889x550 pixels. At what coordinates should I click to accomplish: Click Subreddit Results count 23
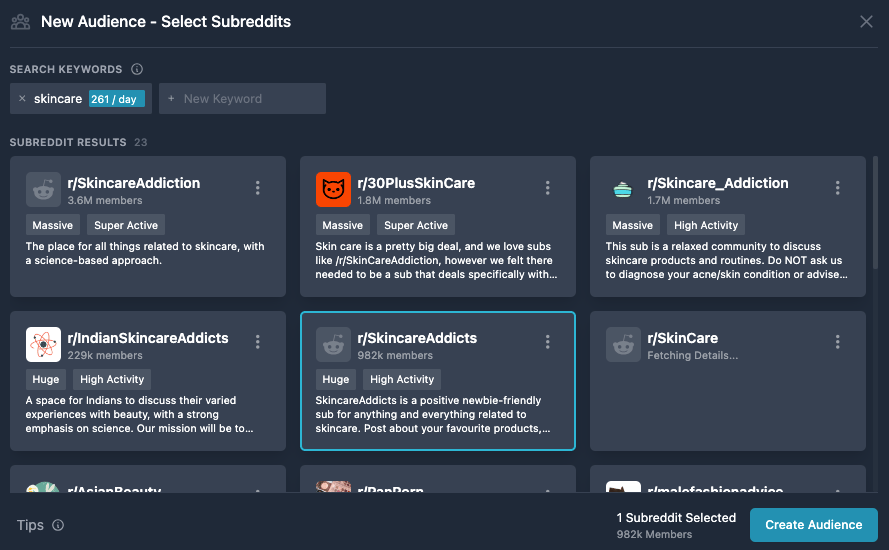click(x=141, y=142)
